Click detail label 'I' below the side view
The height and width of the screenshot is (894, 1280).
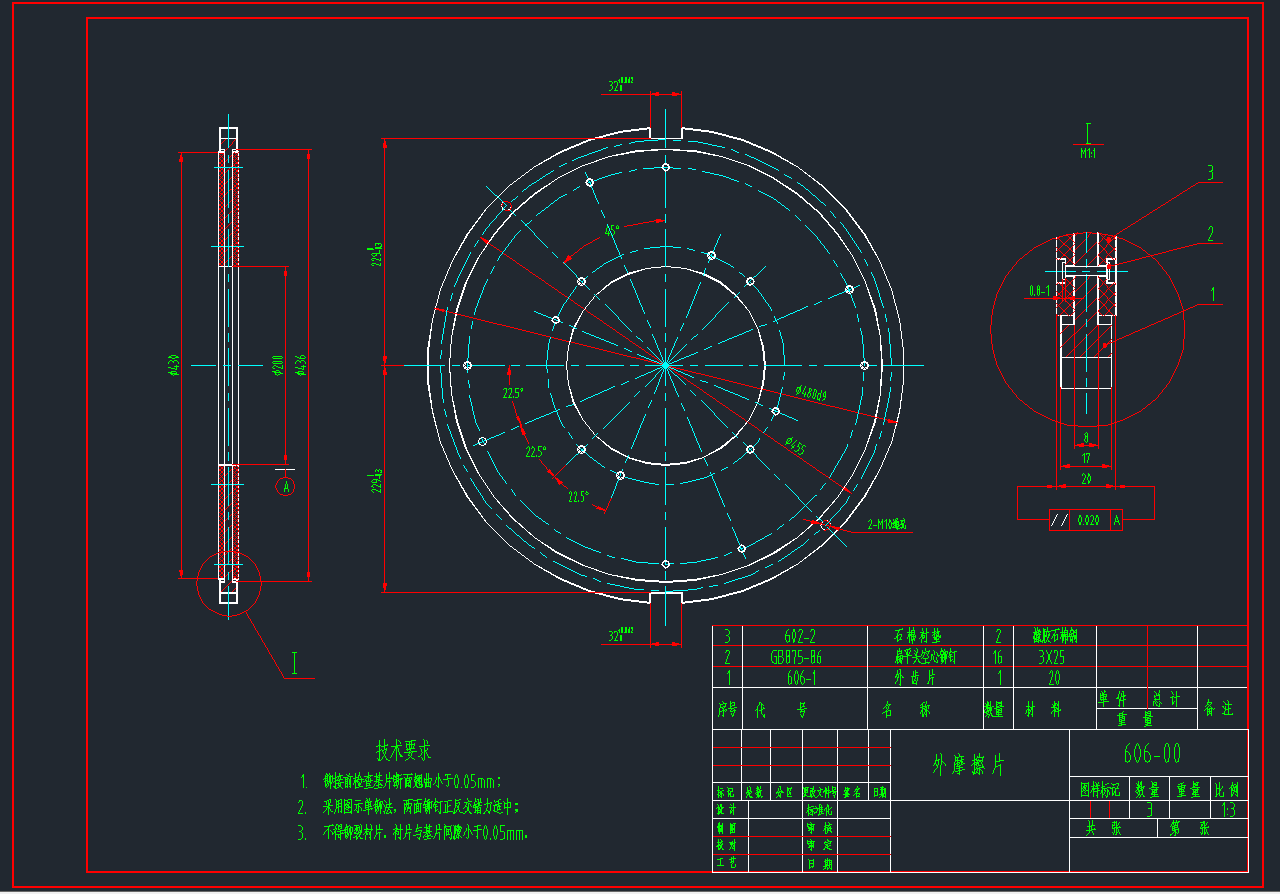[x=294, y=662]
